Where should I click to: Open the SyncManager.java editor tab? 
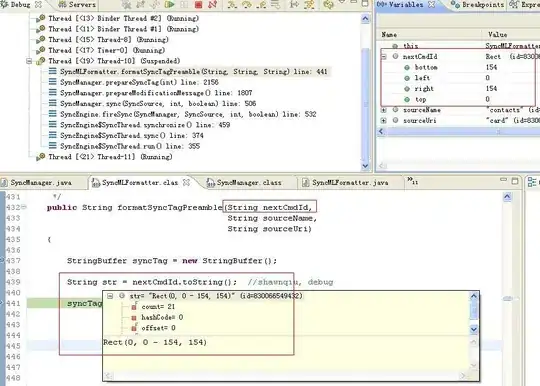coord(37,182)
